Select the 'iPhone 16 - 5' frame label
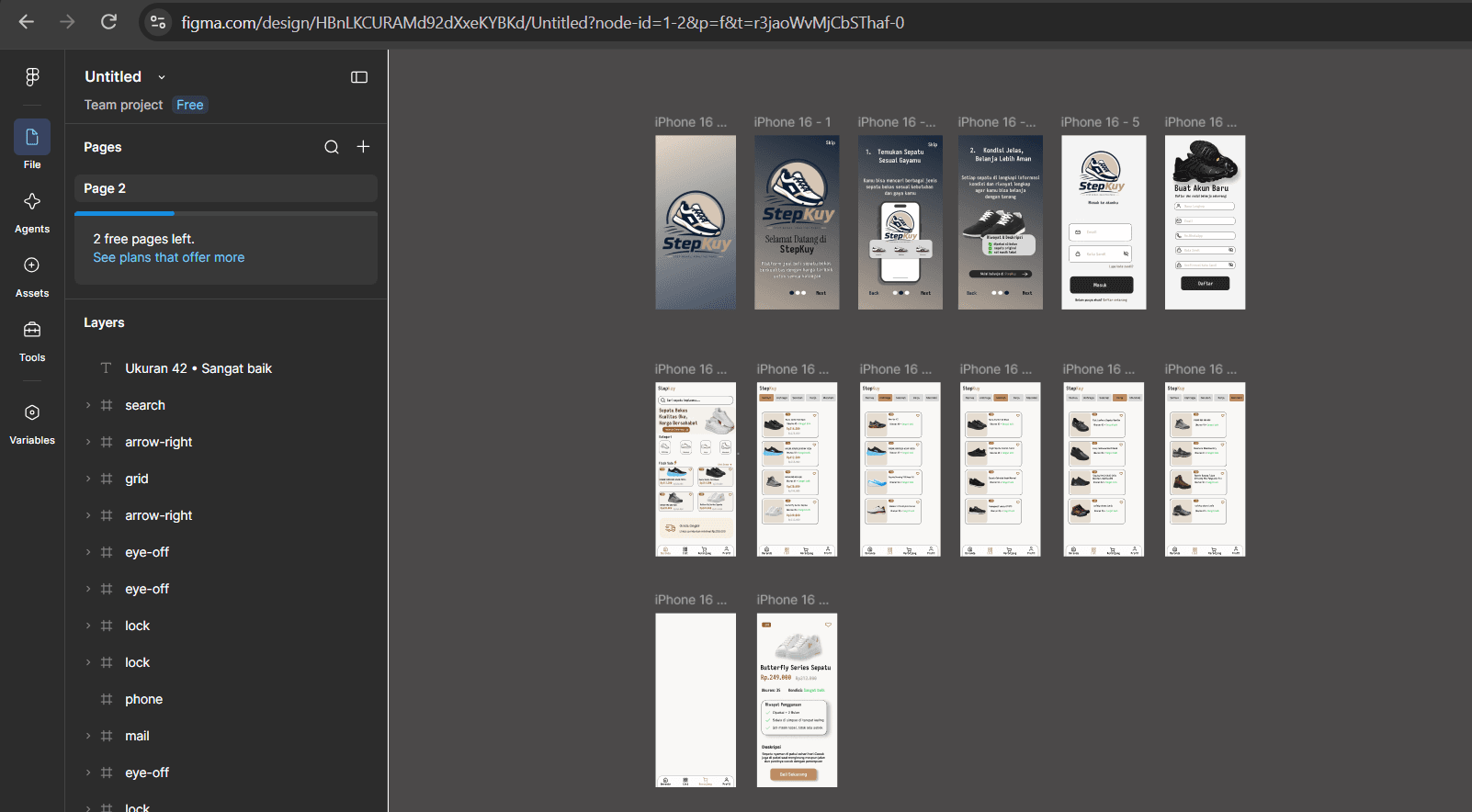The height and width of the screenshot is (812, 1472). tap(1100, 122)
